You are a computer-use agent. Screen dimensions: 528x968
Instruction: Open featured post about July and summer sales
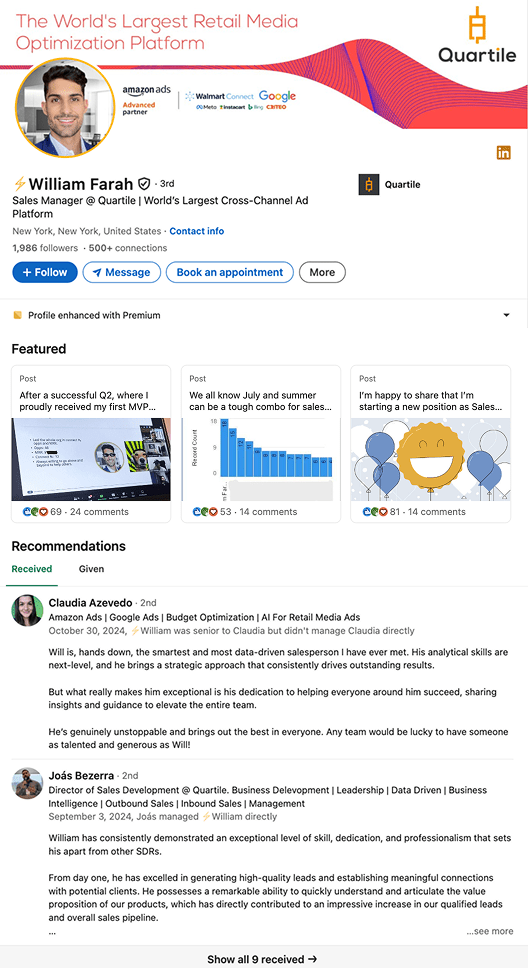point(261,444)
